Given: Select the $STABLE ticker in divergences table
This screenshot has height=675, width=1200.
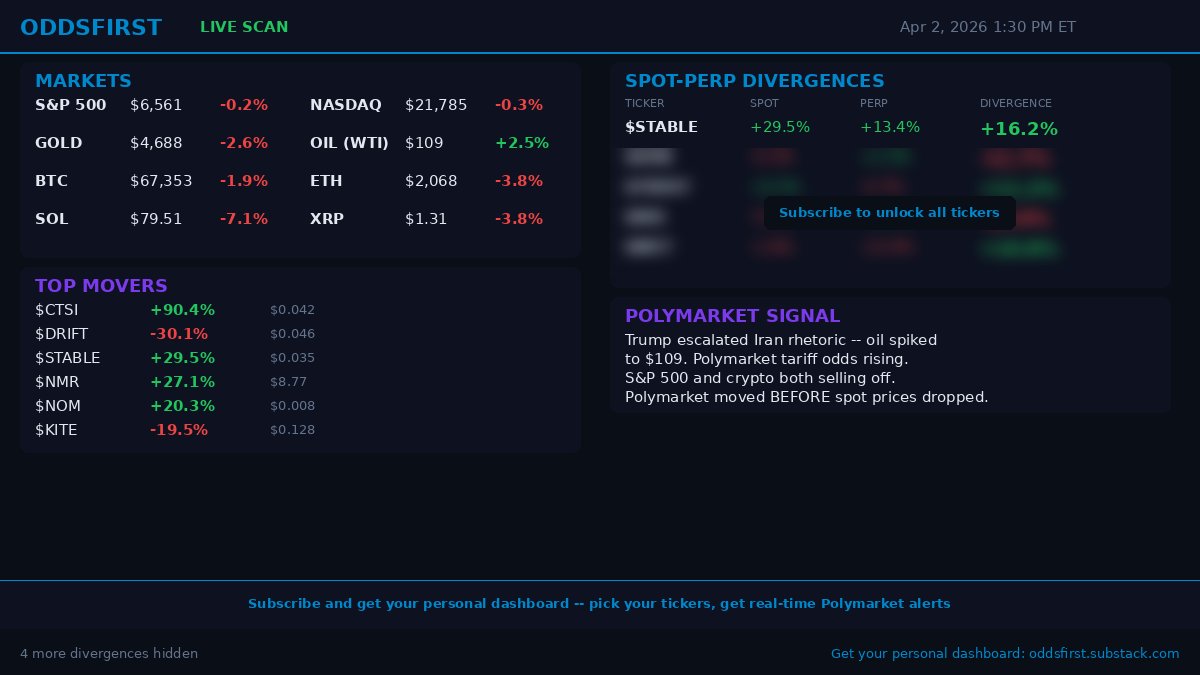Looking at the screenshot, I should tap(661, 127).
